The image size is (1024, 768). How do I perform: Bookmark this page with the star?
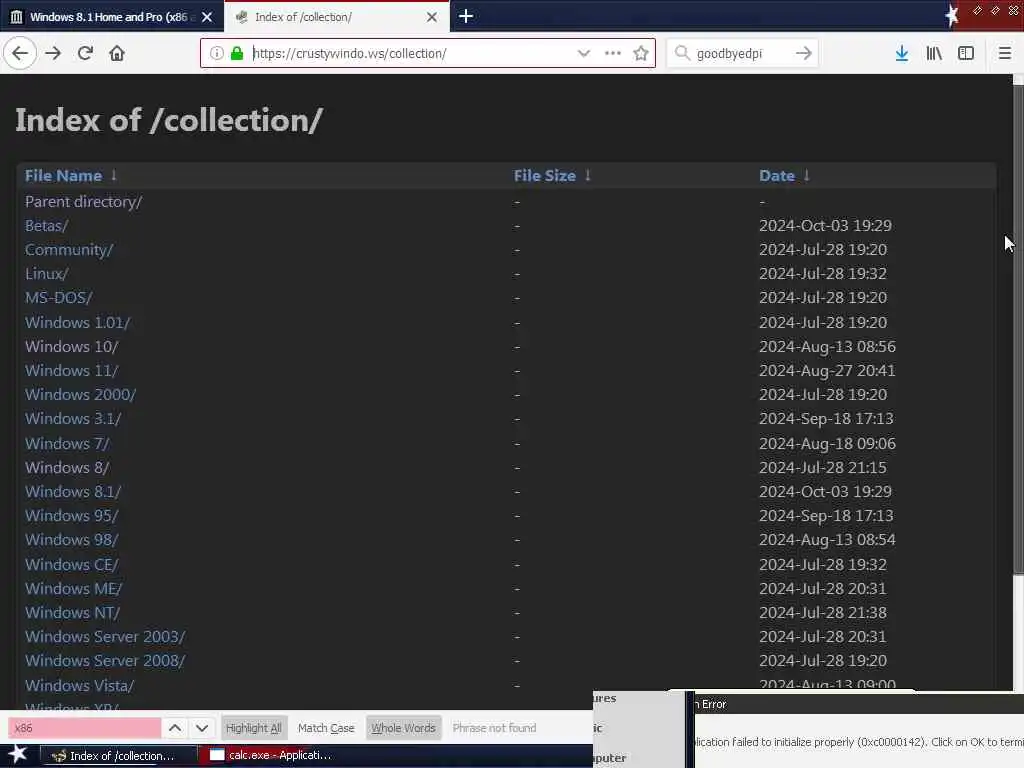pyautogui.click(x=641, y=54)
